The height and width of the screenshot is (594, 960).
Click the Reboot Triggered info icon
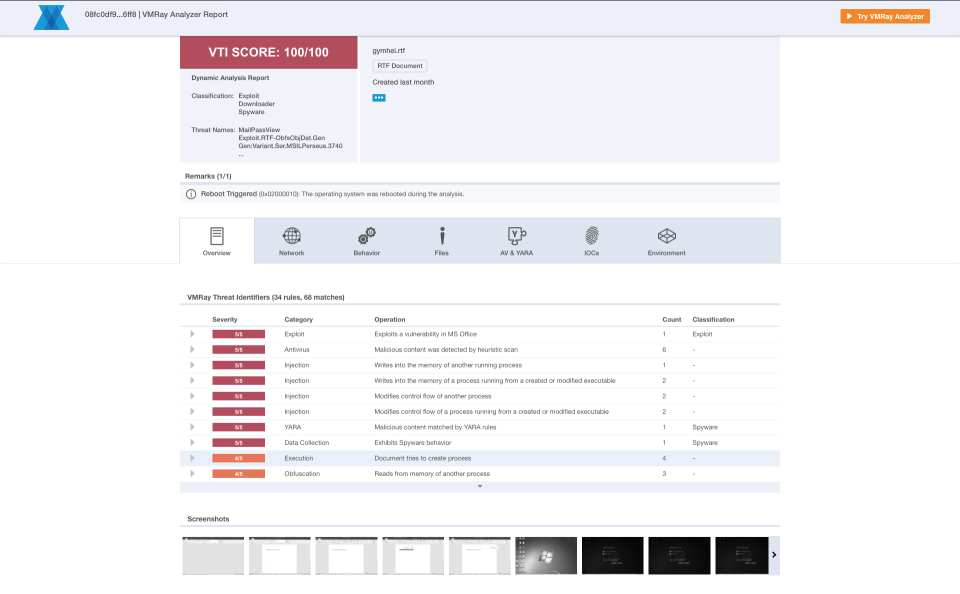point(189,194)
